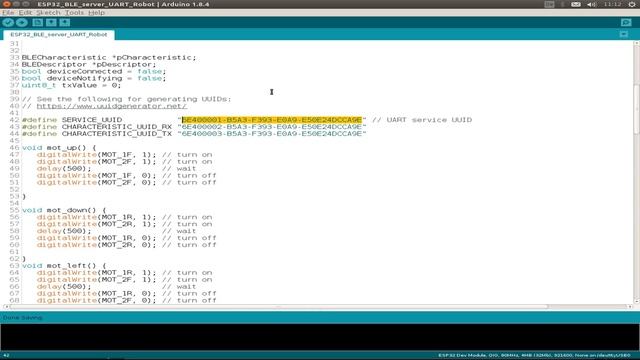Follow the uuidgenerator.net link in the comment
This screenshot has height=360, width=640.
coord(112,106)
